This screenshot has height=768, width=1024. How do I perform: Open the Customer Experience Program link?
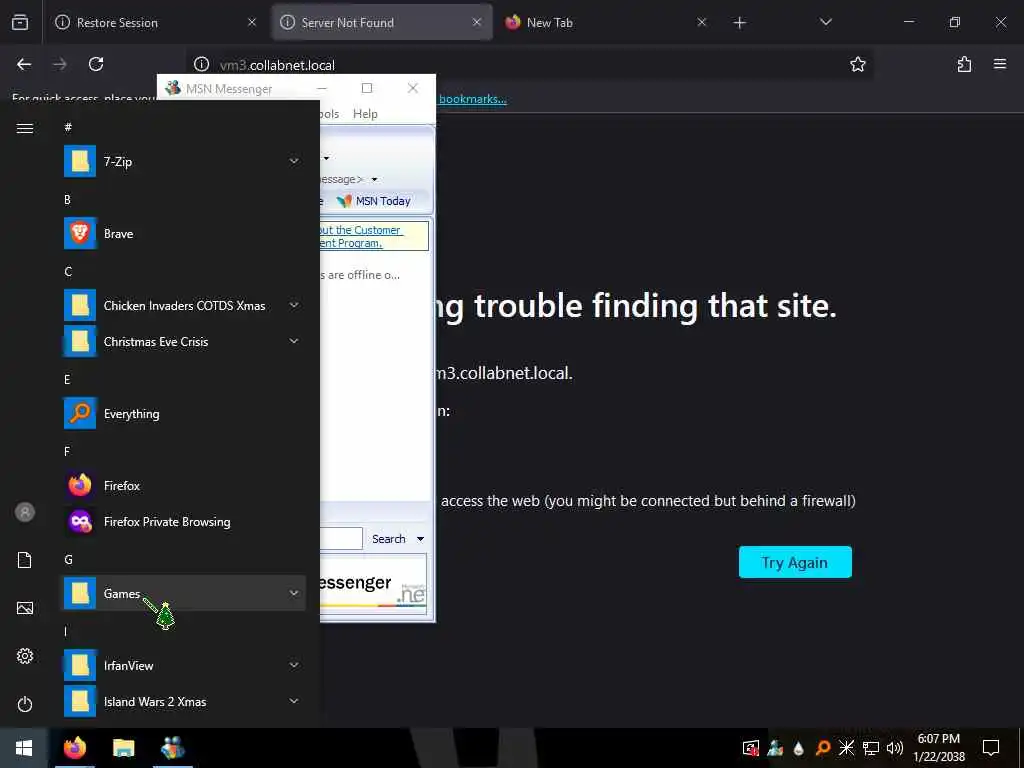360,236
